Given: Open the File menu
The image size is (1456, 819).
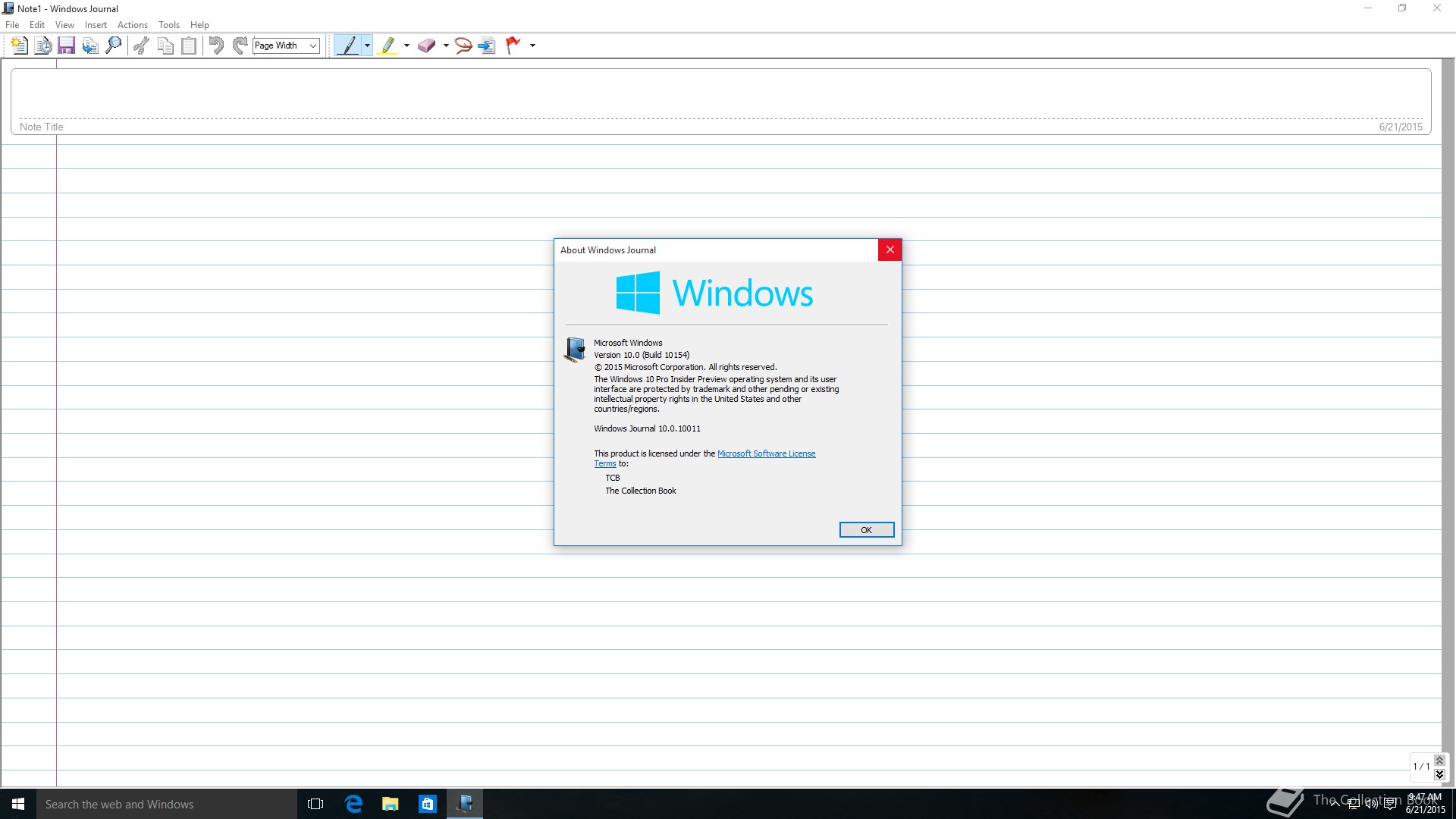Looking at the screenshot, I should tap(12, 25).
